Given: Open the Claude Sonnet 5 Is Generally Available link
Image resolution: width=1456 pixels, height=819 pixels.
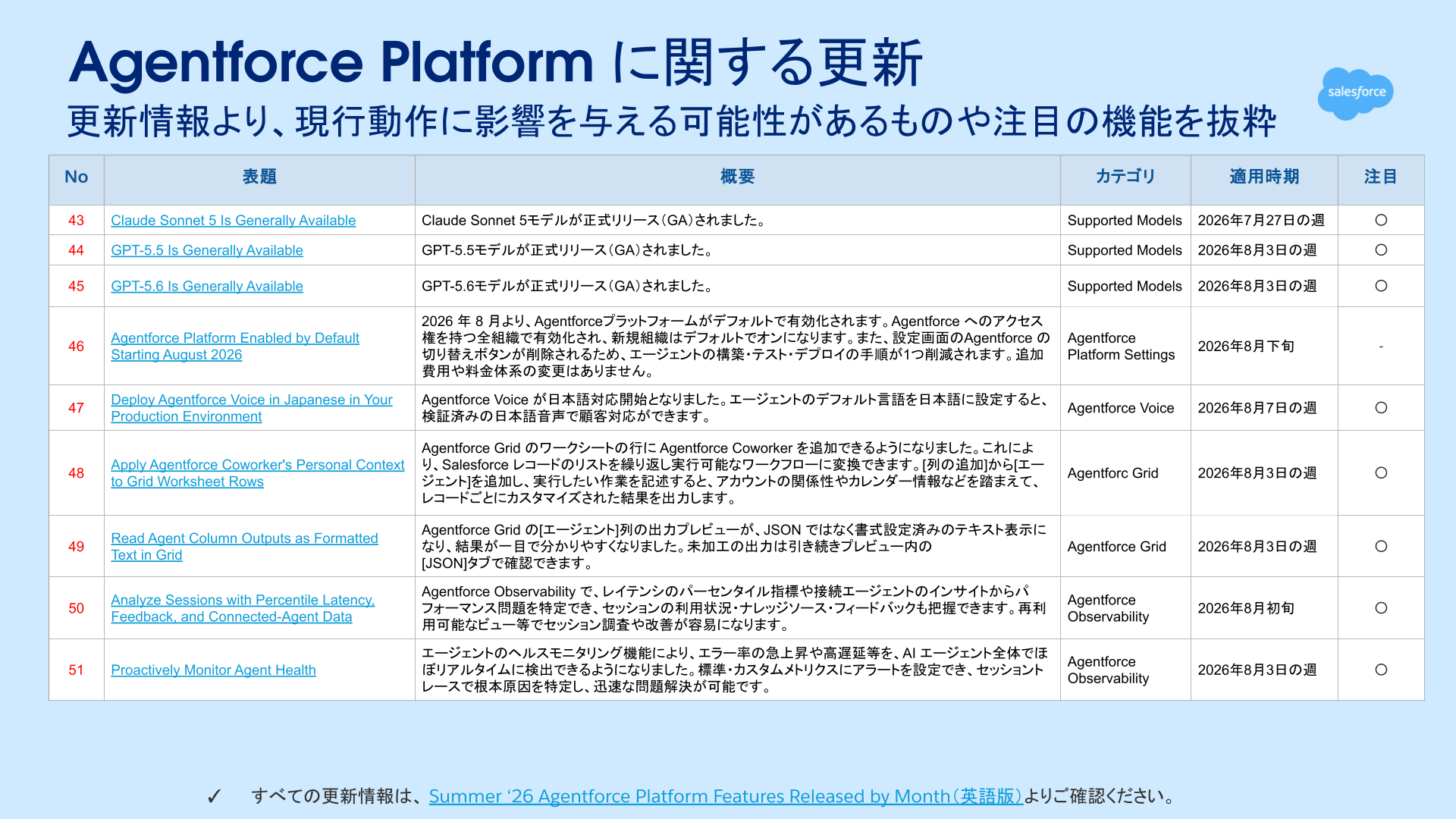Looking at the screenshot, I should point(233,220).
